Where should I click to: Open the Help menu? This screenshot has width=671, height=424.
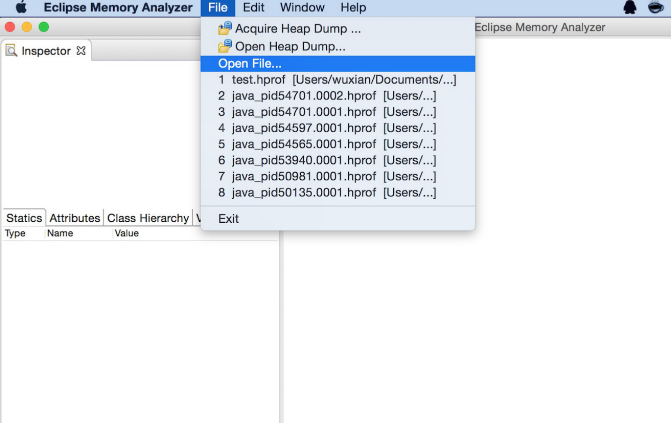click(353, 8)
